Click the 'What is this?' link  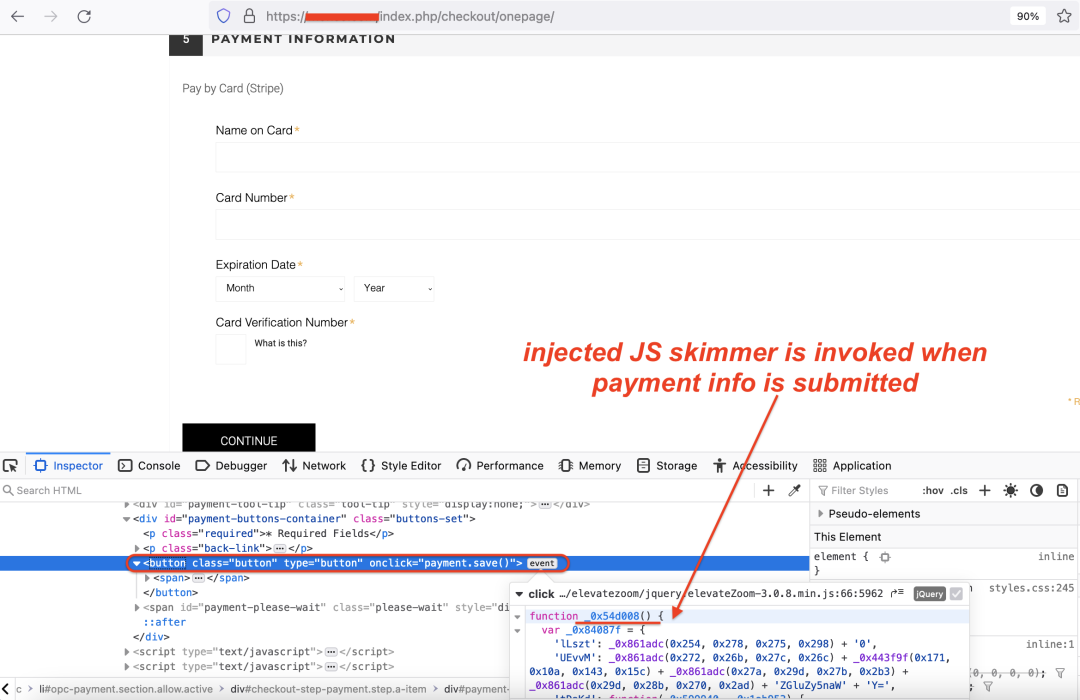pos(280,343)
